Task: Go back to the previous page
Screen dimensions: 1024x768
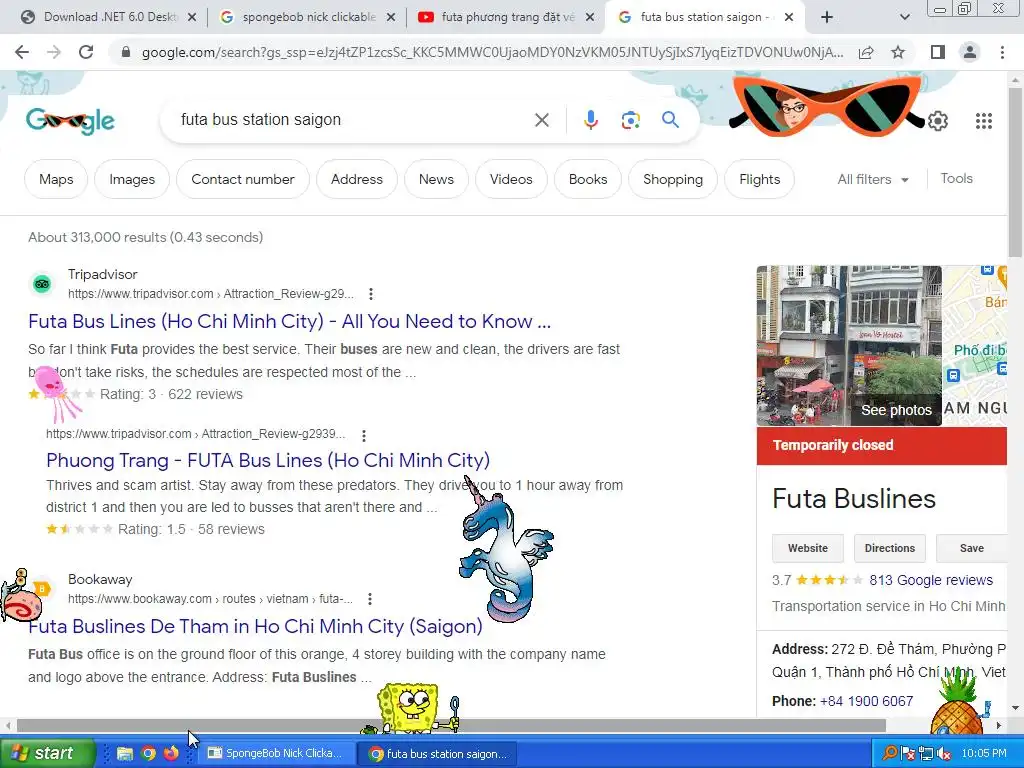Action: tap(22, 52)
